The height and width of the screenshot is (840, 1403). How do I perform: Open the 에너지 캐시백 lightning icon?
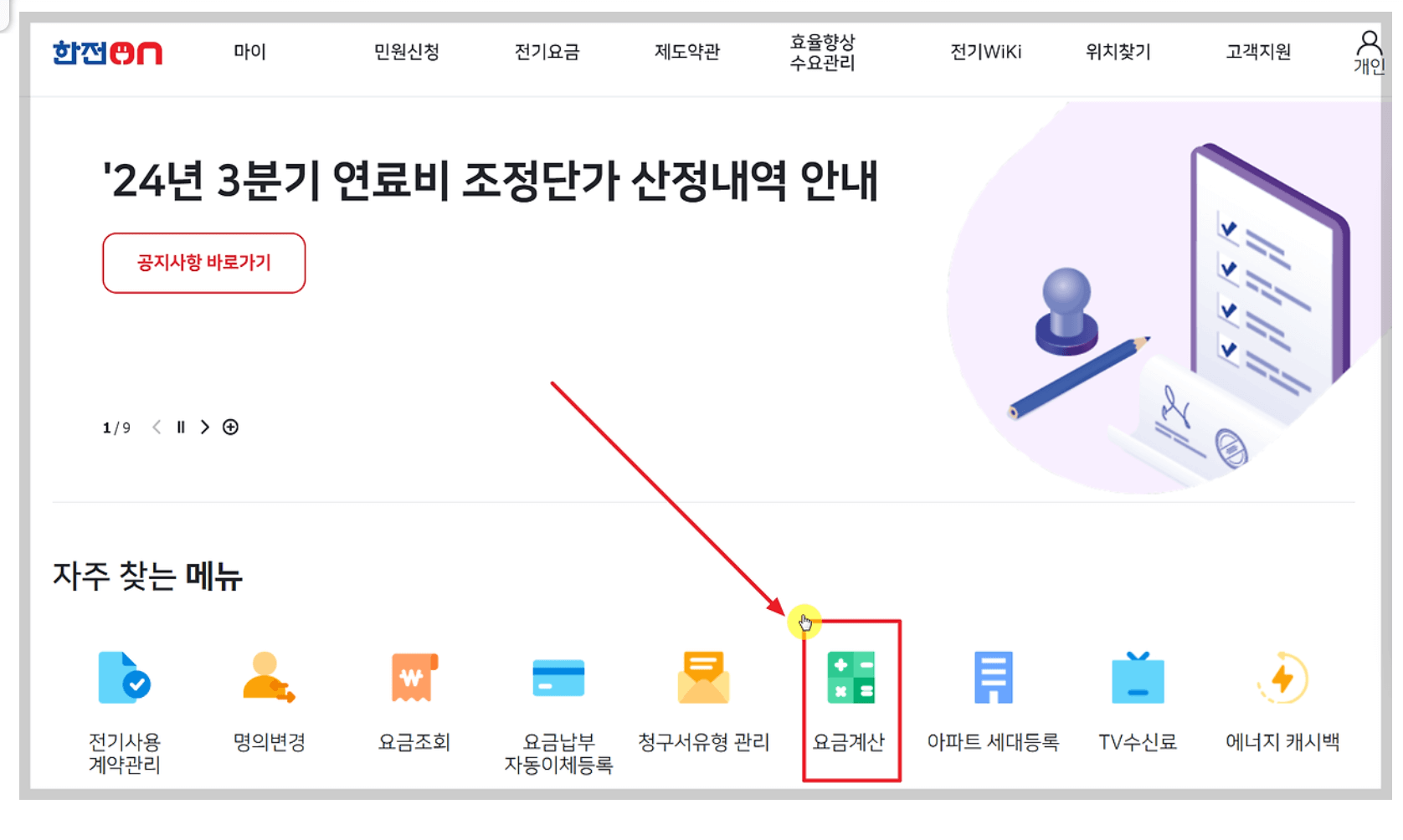(x=1282, y=679)
